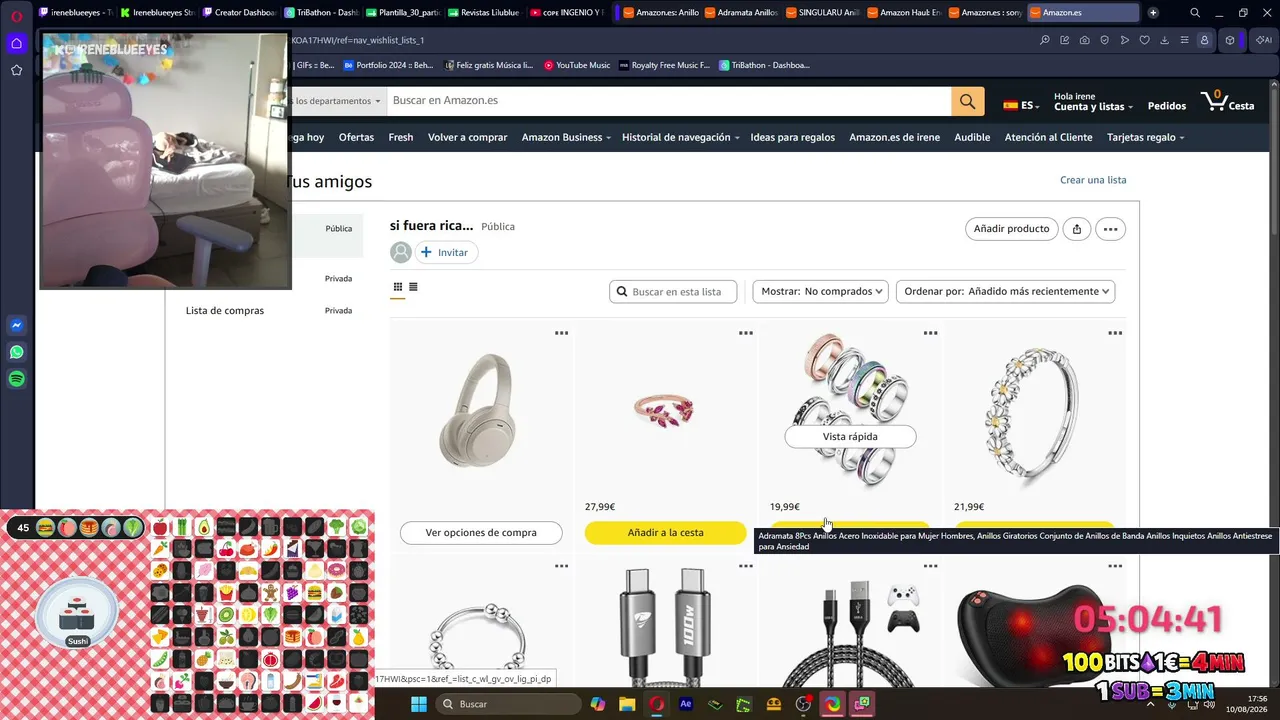The image size is (1280, 720).
Task: Click the Vista rápida button
Action: pyautogui.click(x=850, y=437)
